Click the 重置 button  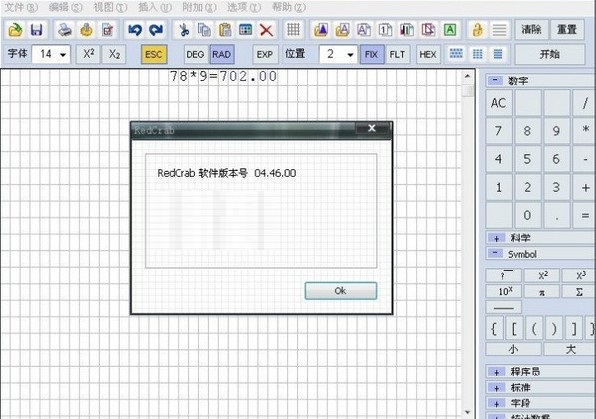[x=567, y=30]
